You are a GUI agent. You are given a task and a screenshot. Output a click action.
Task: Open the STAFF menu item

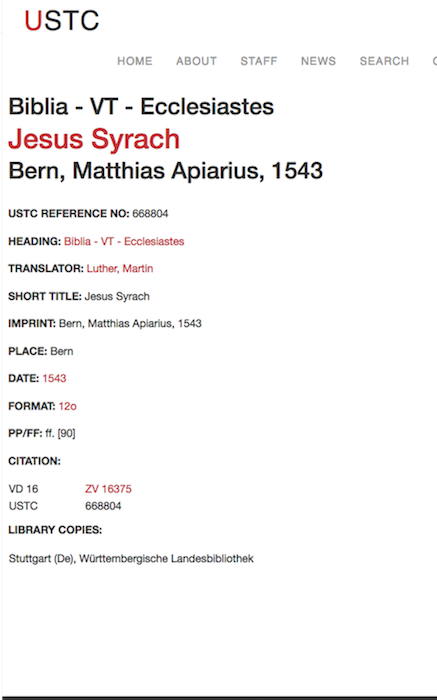click(259, 61)
